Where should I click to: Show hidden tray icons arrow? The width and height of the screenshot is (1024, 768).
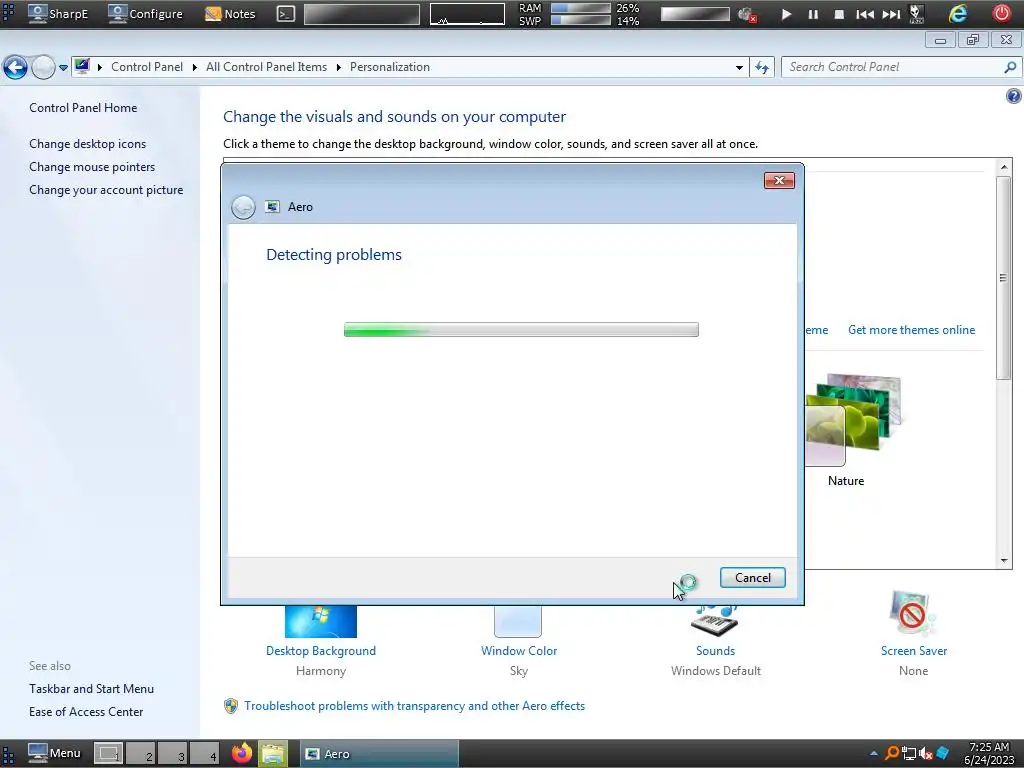[x=874, y=754]
